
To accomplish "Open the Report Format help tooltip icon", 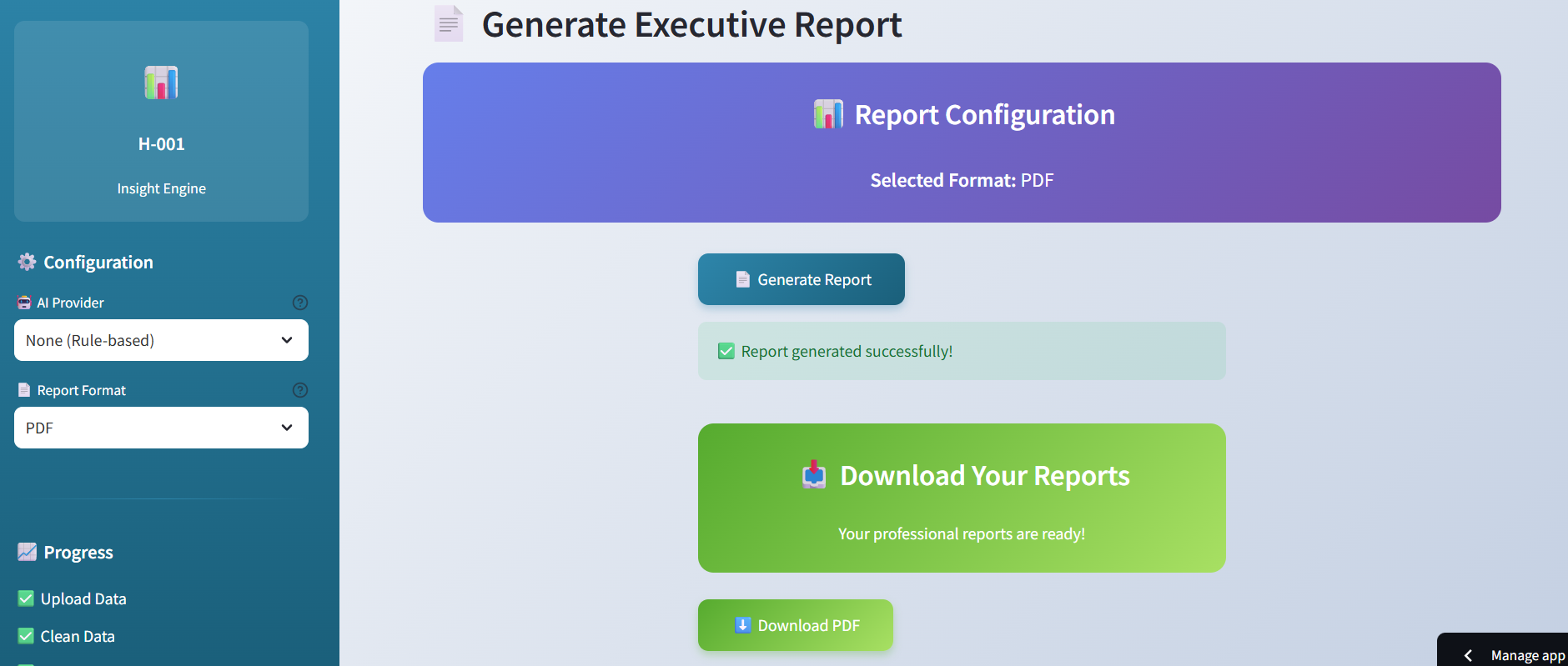I will pyautogui.click(x=300, y=390).
